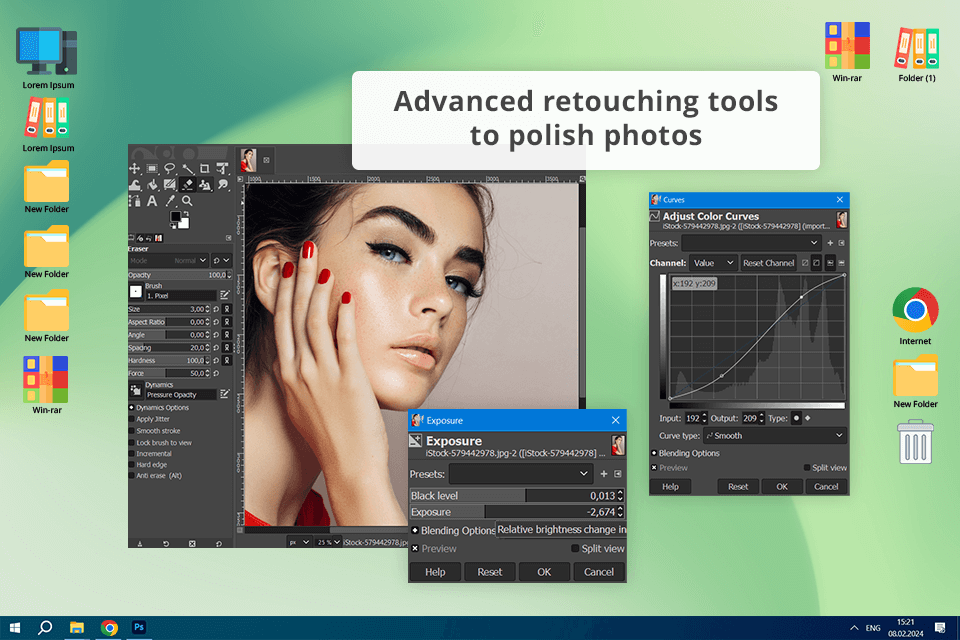
Task: Enable Apply Jitter checkbox
Action: [132, 419]
